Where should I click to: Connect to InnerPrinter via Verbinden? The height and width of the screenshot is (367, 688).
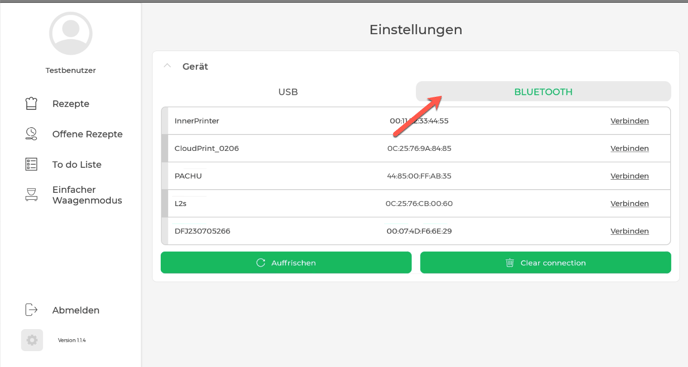629,121
